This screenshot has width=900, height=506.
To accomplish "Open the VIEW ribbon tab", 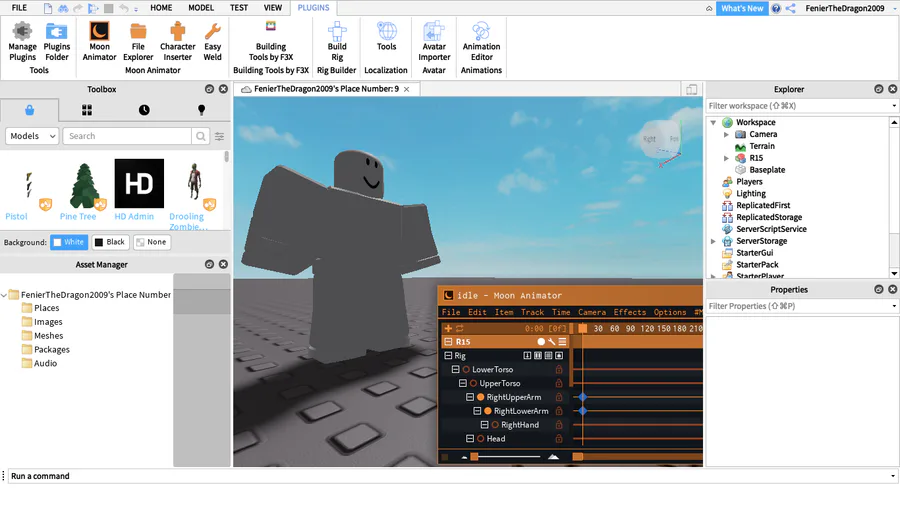I will (273, 7).
